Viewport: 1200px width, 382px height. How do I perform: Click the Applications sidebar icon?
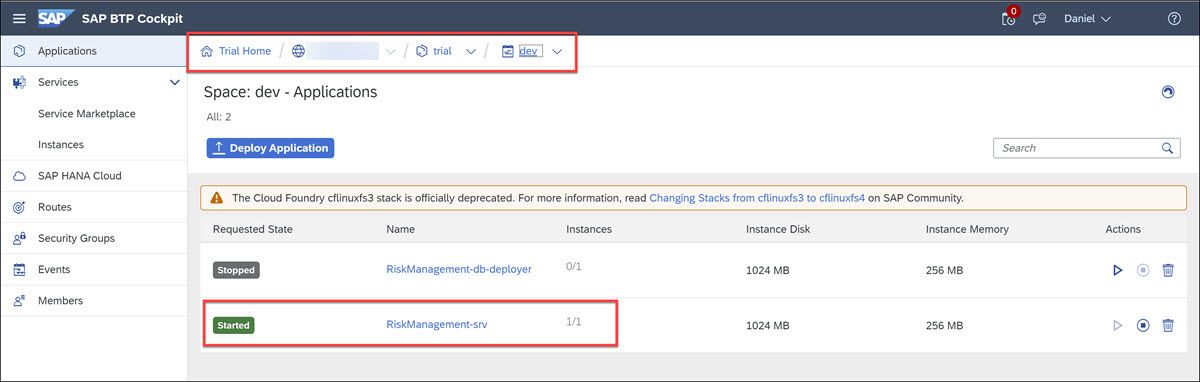point(19,51)
